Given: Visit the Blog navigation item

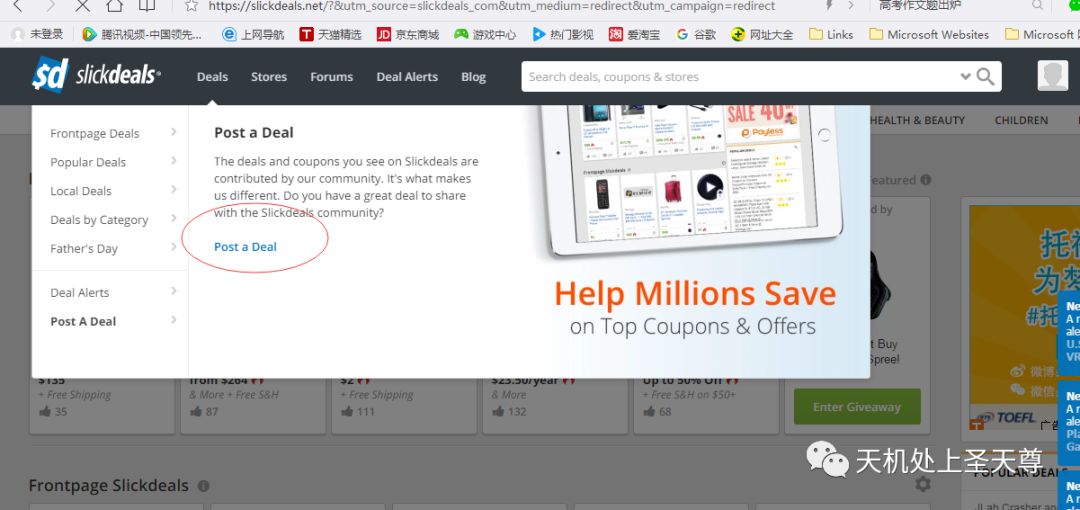Looking at the screenshot, I should point(473,77).
